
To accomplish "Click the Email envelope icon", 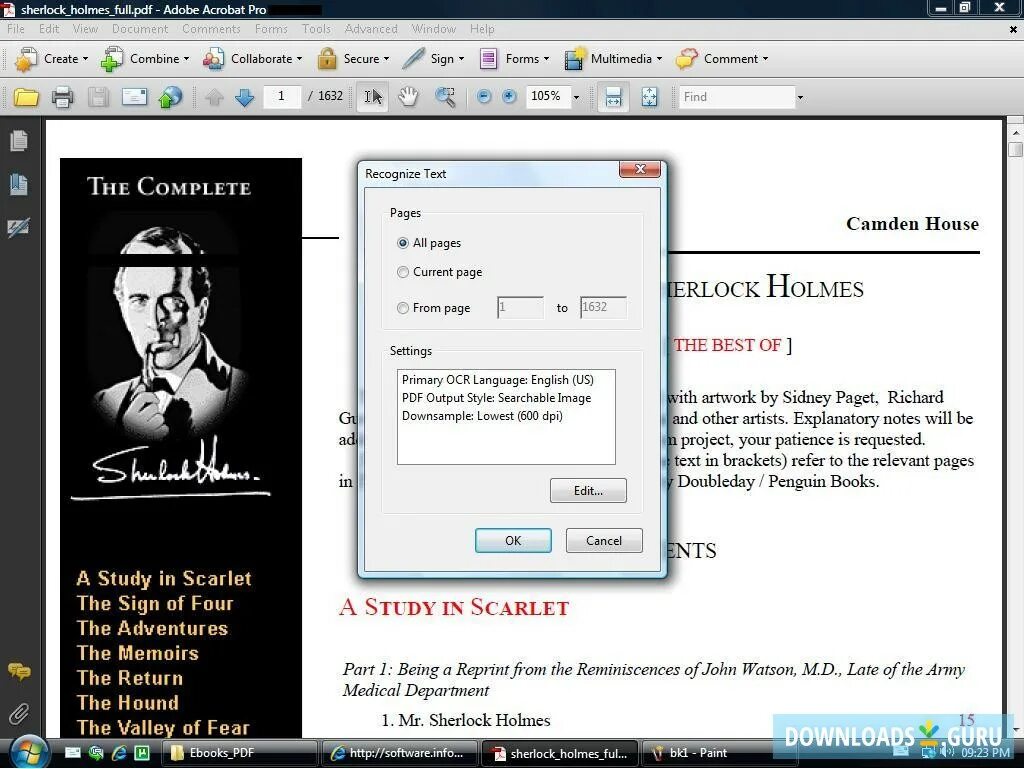I will point(134,97).
